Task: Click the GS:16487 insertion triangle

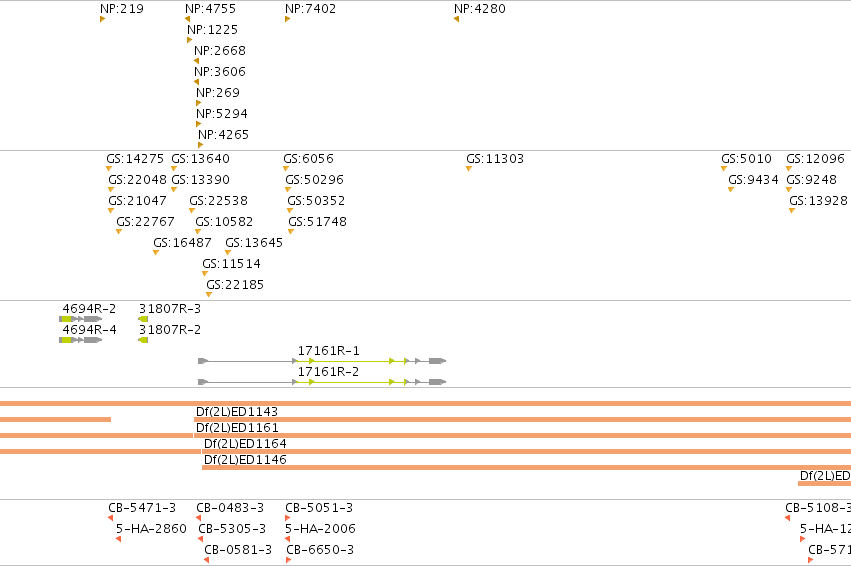Action: click(156, 253)
